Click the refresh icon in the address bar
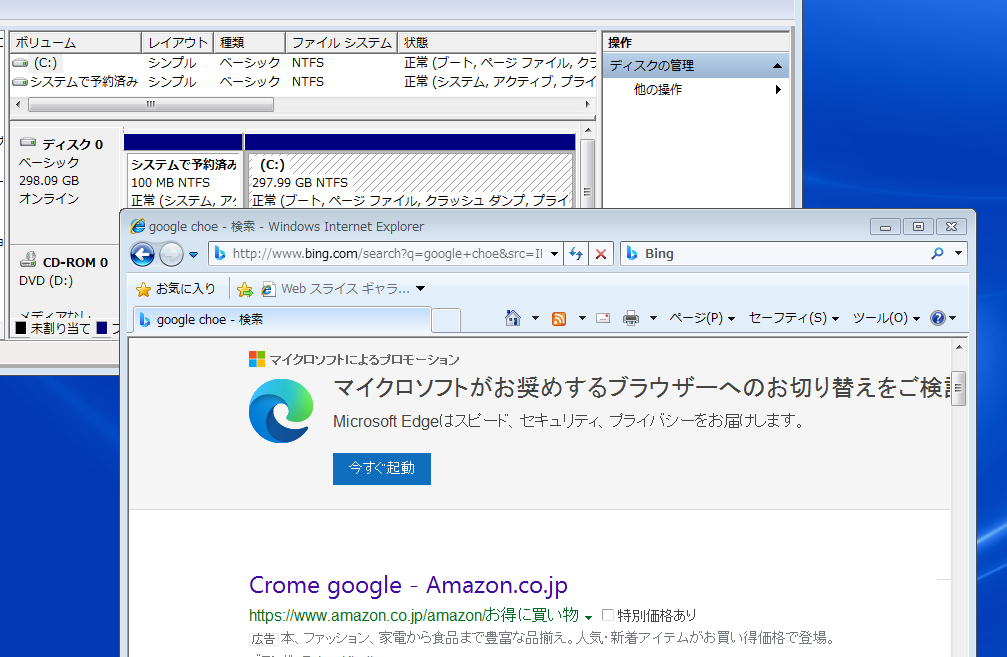The height and width of the screenshot is (657, 1007). tap(576, 254)
